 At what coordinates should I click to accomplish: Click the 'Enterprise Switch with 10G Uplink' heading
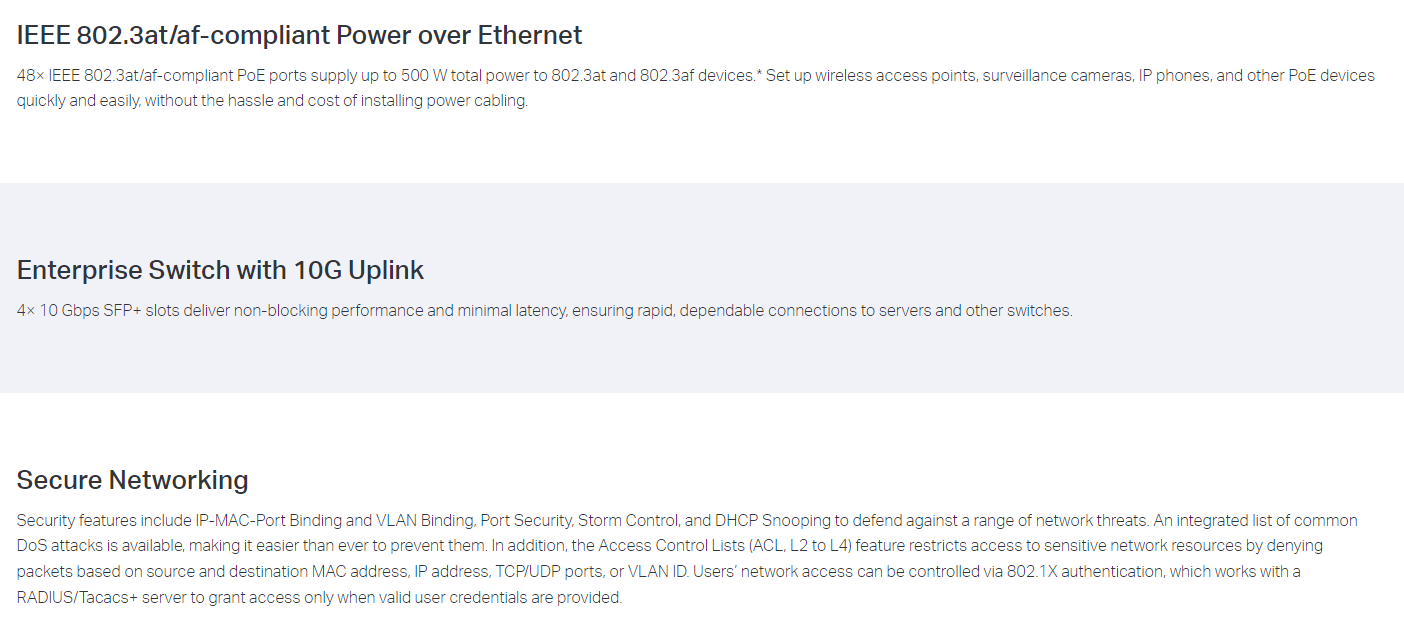tap(220, 270)
